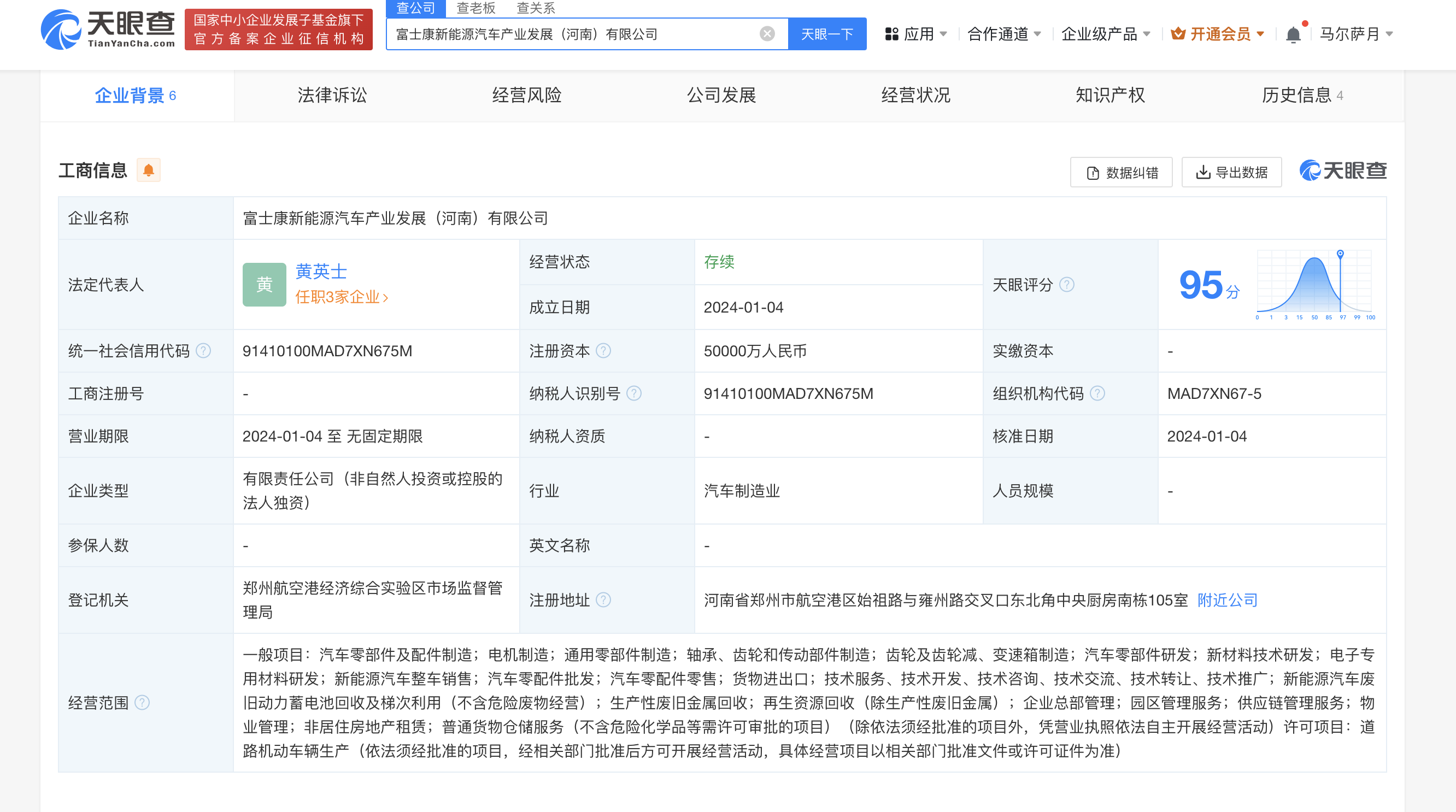
Task: View profile of 黄英士
Action: pos(320,272)
